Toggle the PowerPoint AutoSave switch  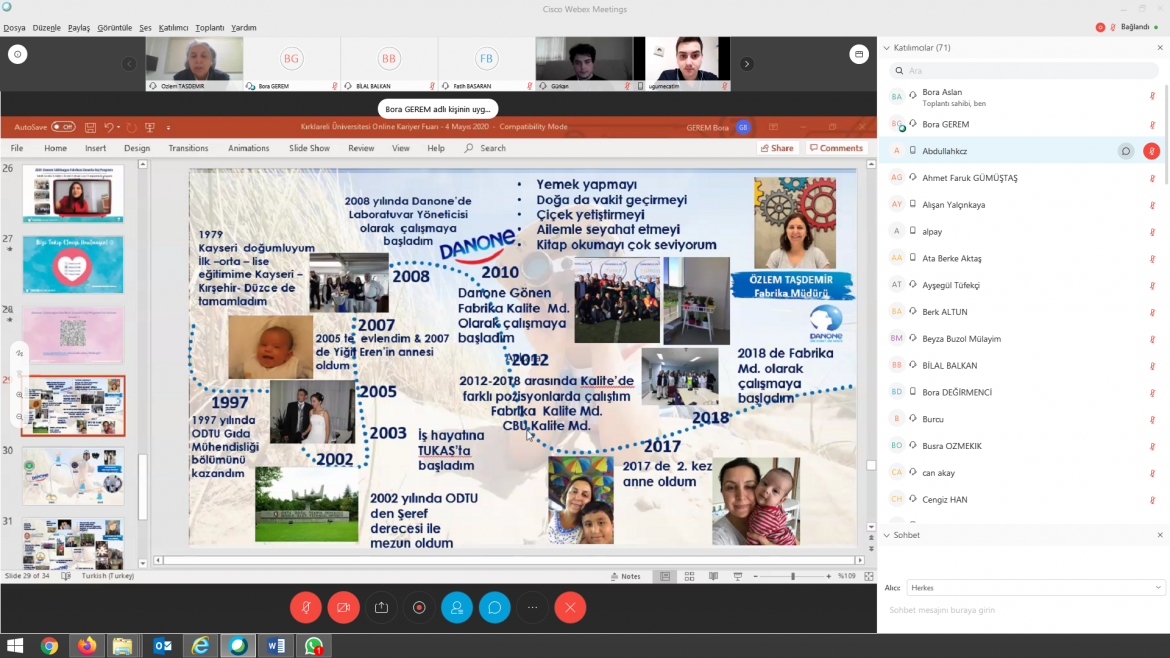[x=63, y=127]
